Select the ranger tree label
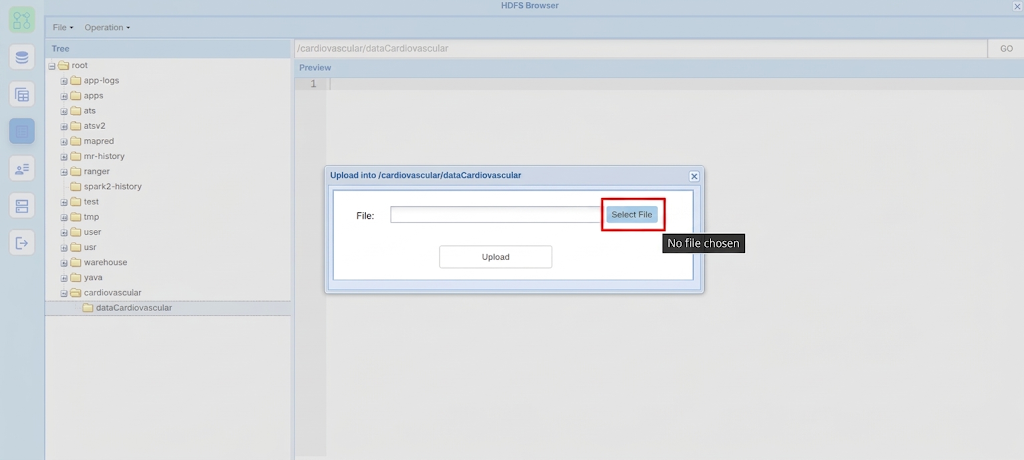Screen dimensions: 1024x460 [x=97, y=171]
